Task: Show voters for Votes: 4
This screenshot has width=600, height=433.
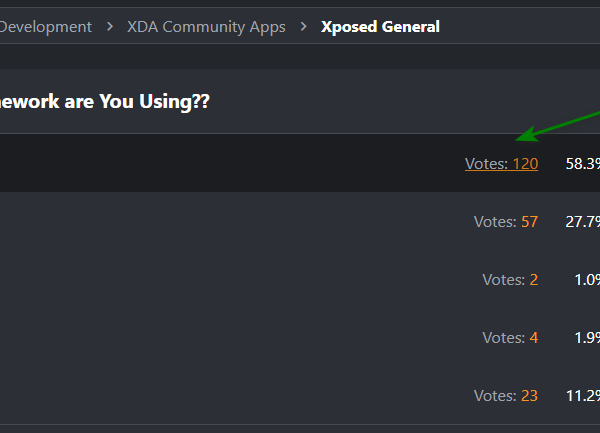Action: [x=509, y=337]
